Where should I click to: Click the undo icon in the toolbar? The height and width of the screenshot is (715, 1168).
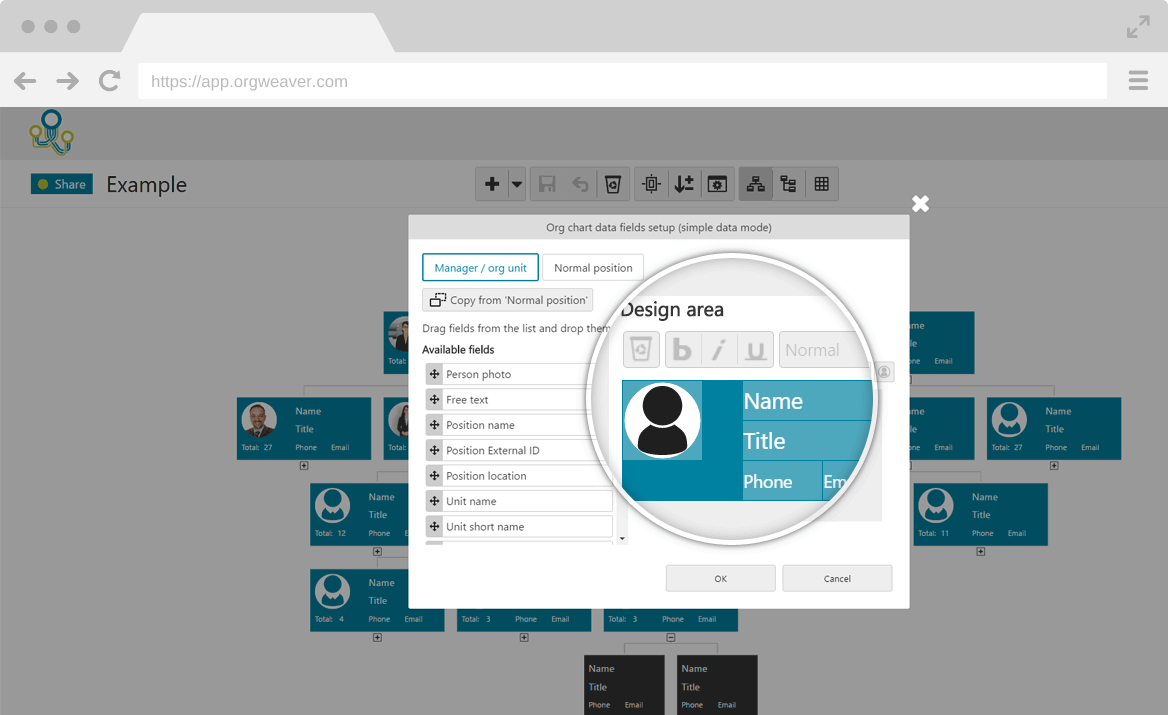[x=580, y=184]
